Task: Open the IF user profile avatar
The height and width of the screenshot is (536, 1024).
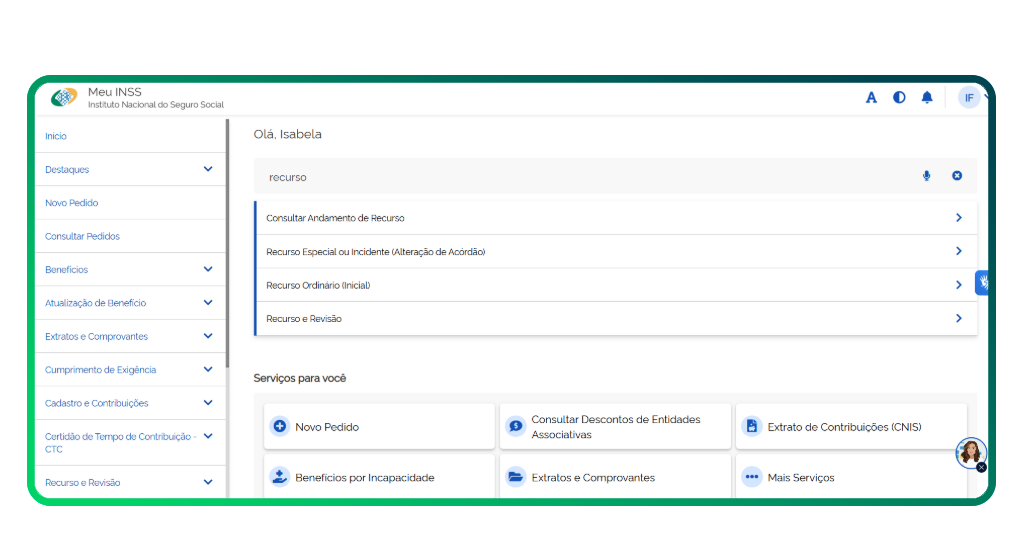Action: (969, 97)
